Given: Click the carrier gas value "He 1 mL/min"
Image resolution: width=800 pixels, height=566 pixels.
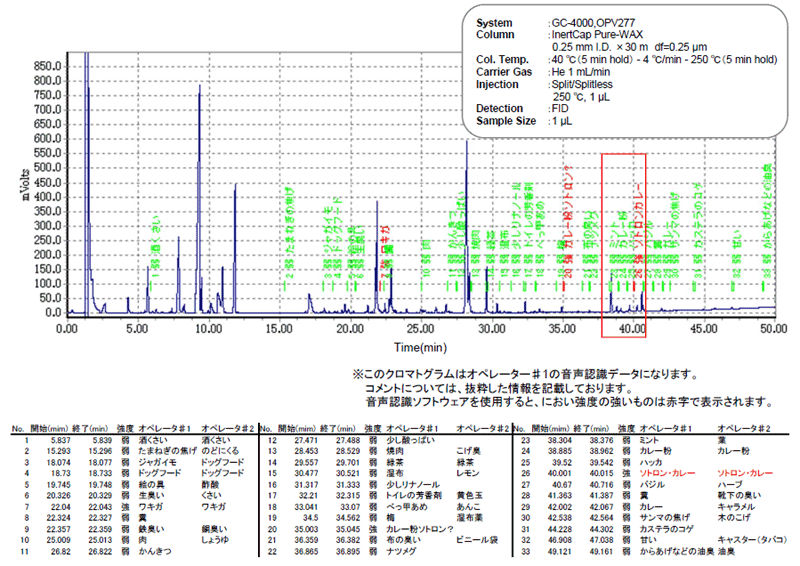Looking at the screenshot, I should [581, 72].
